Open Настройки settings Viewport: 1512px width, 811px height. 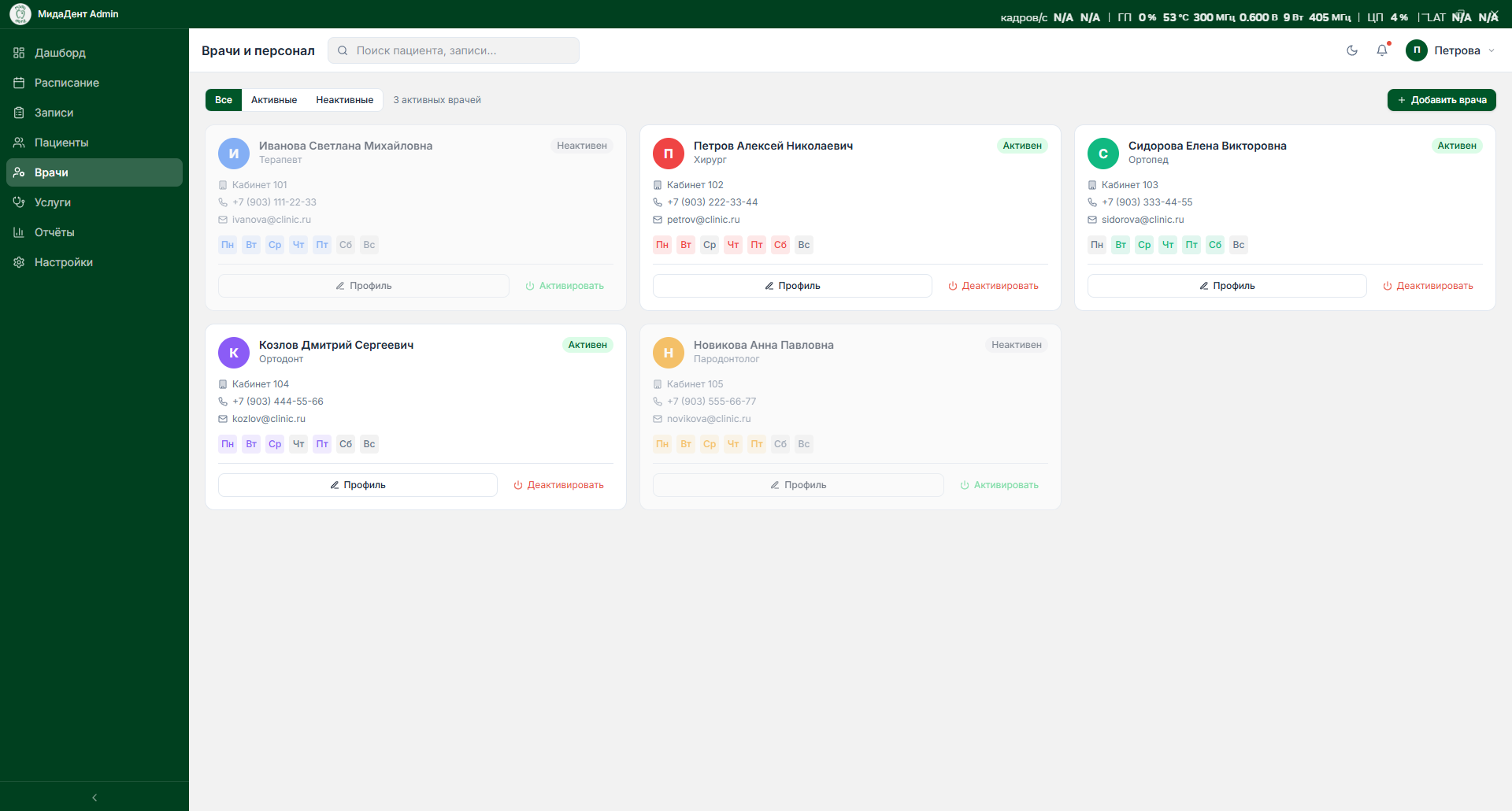coord(94,262)
